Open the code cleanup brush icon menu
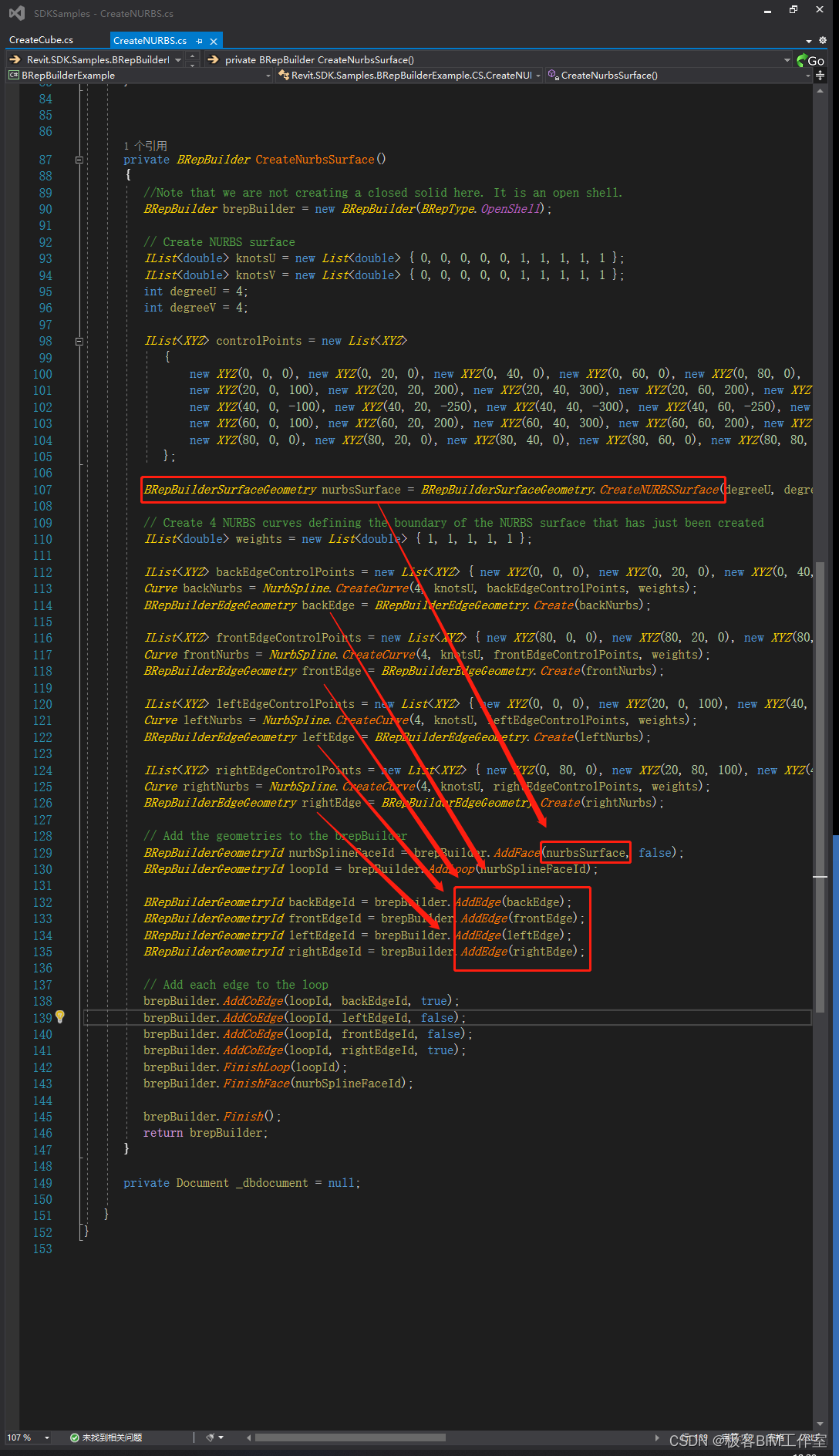 point(214,1437)
